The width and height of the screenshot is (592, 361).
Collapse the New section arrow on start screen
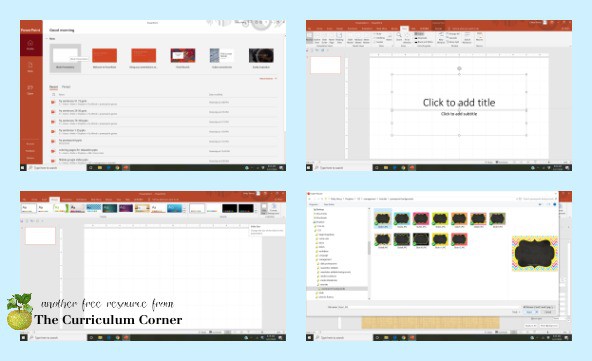pyautogui.click(x=46, y=39)
